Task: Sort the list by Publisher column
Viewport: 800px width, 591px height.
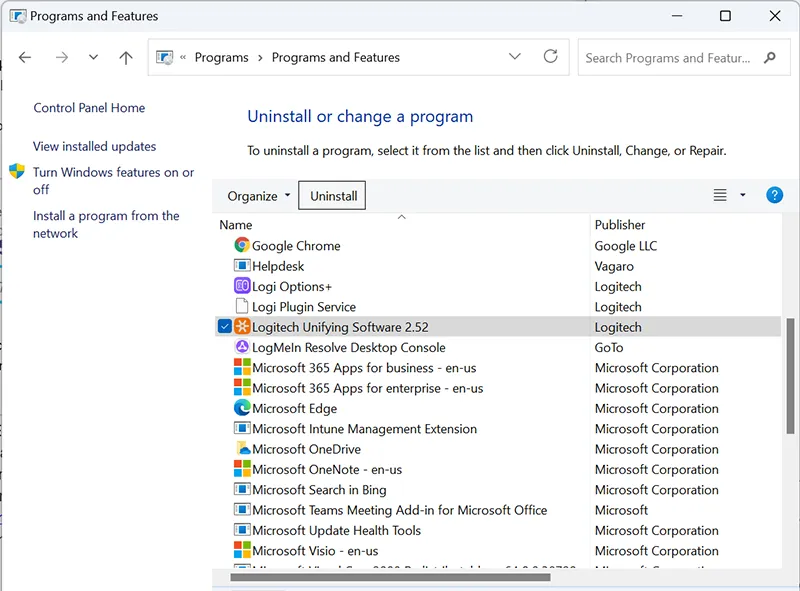Action: click(x=620, y=225)
